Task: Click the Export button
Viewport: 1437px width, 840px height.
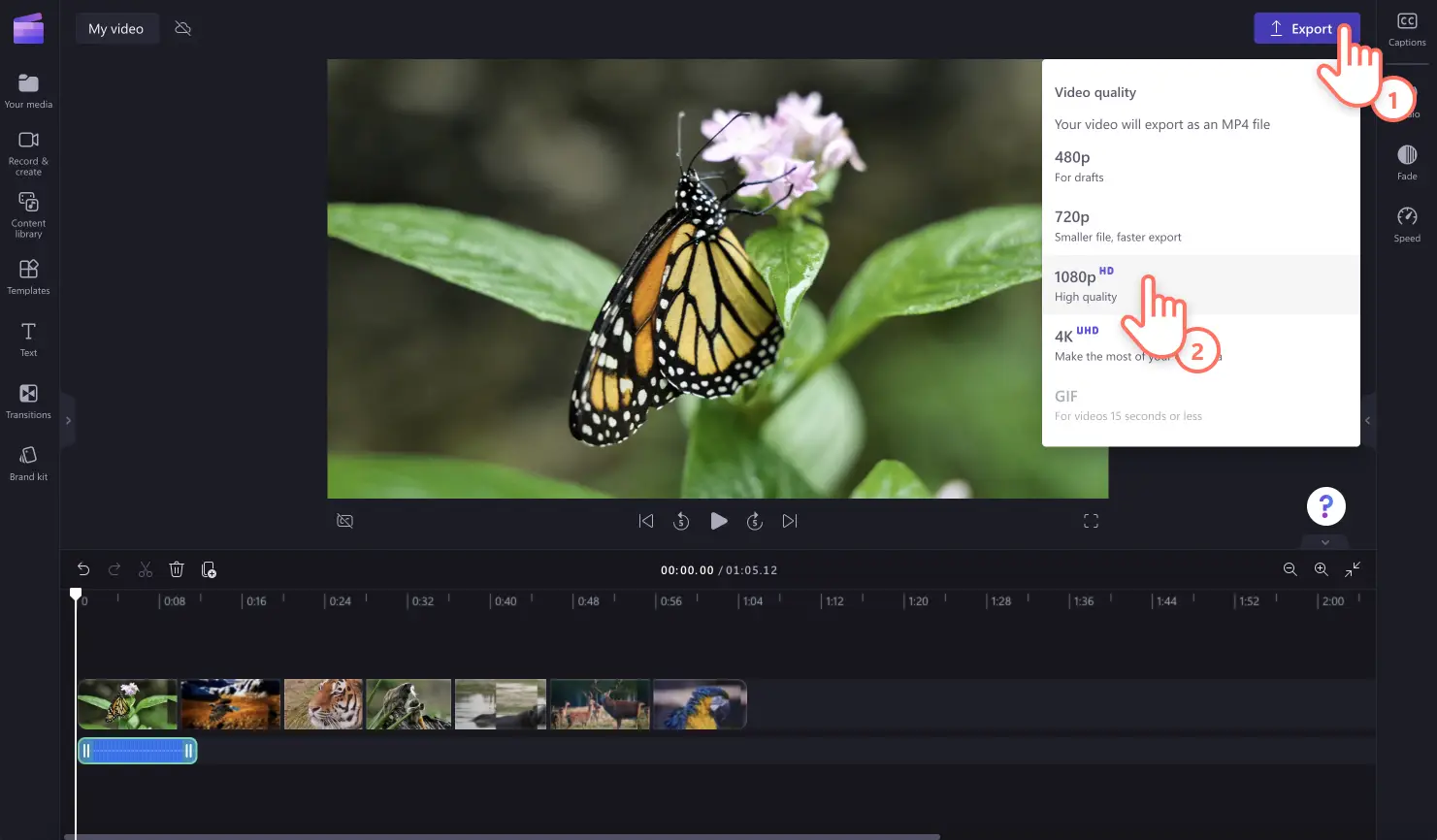Action: [x=1305, y=28]
